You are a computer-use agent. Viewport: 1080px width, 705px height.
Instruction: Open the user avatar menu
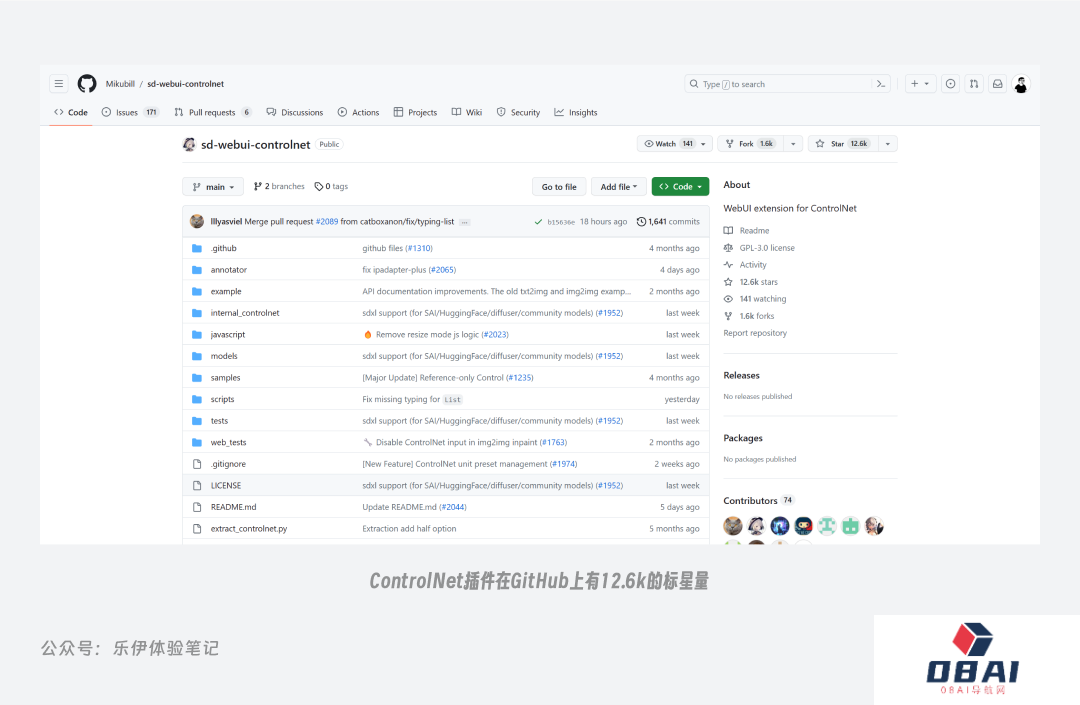[1021, 84]
